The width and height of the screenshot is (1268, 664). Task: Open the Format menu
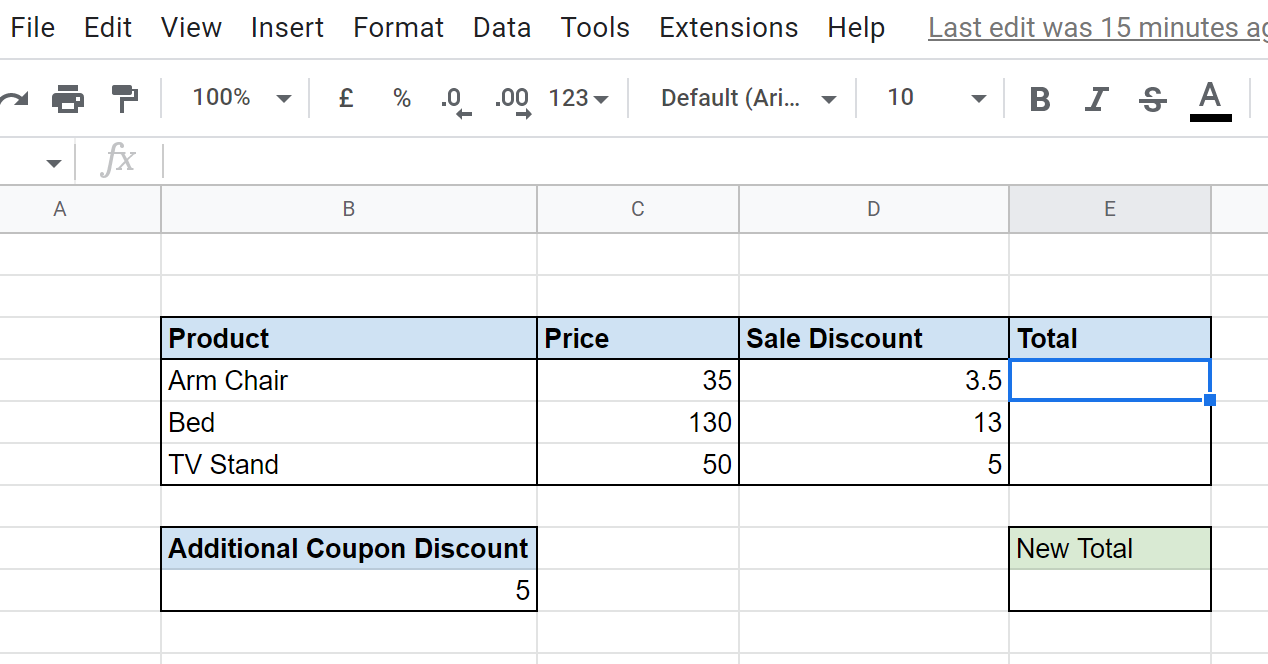pyautogui.click(x=398, y=28)
